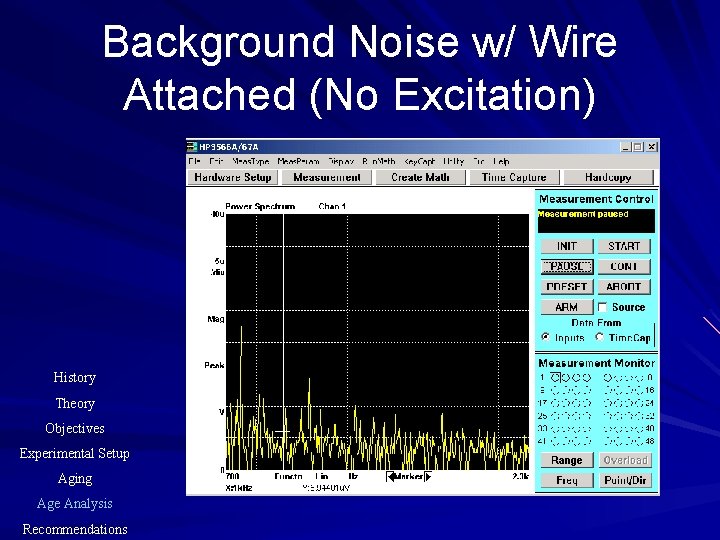Open the Experimental Setup slide link
The width and height of the screenshot is (720, 540).
74,454
